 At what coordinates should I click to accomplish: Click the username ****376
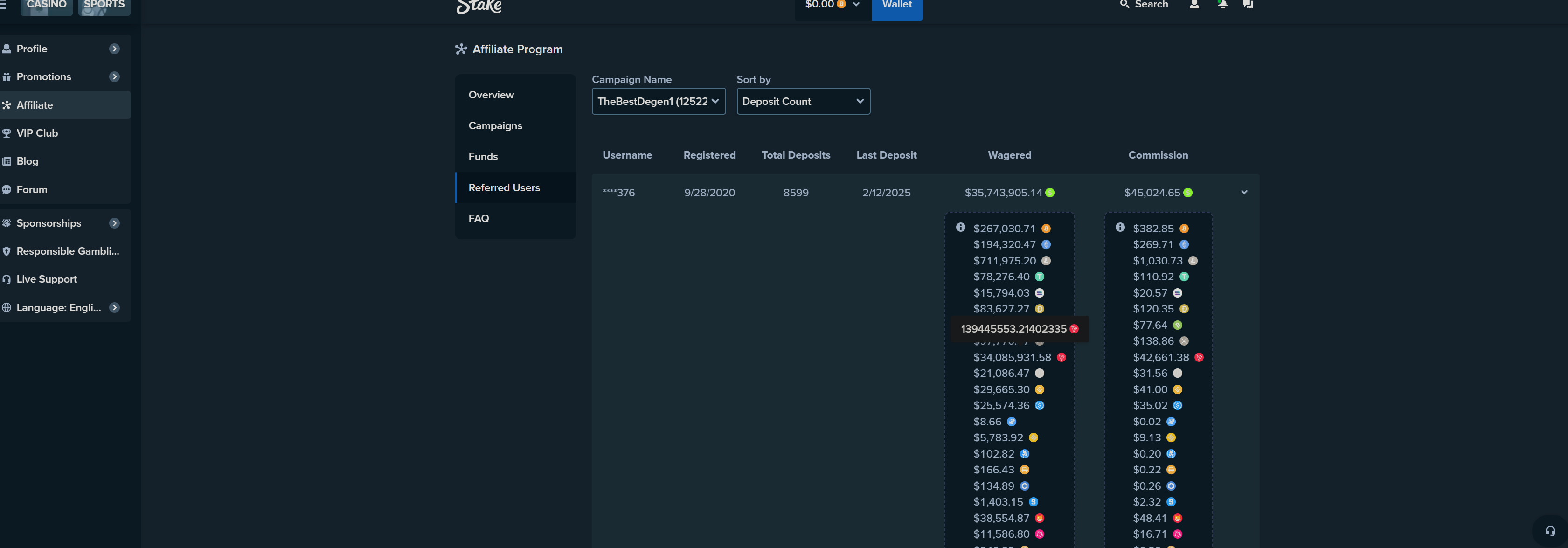pos(618,193)
